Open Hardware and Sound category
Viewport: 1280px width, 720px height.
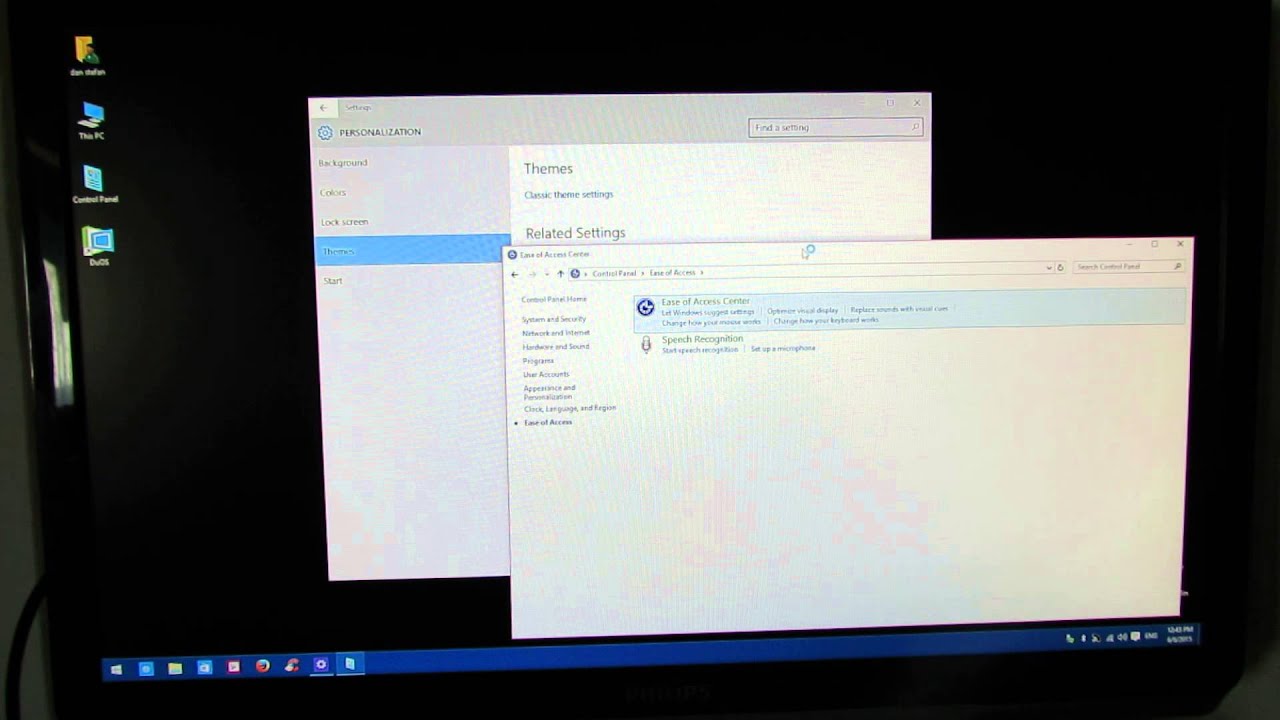tap(556, 347)
